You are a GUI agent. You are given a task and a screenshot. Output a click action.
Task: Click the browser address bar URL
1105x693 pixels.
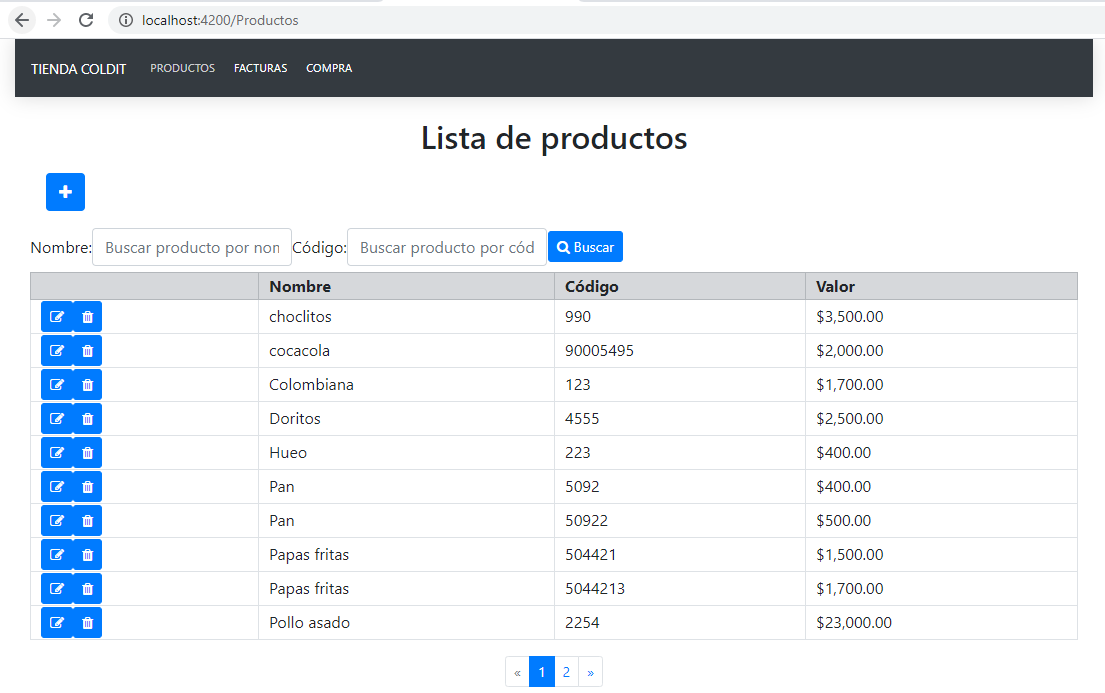220,20
